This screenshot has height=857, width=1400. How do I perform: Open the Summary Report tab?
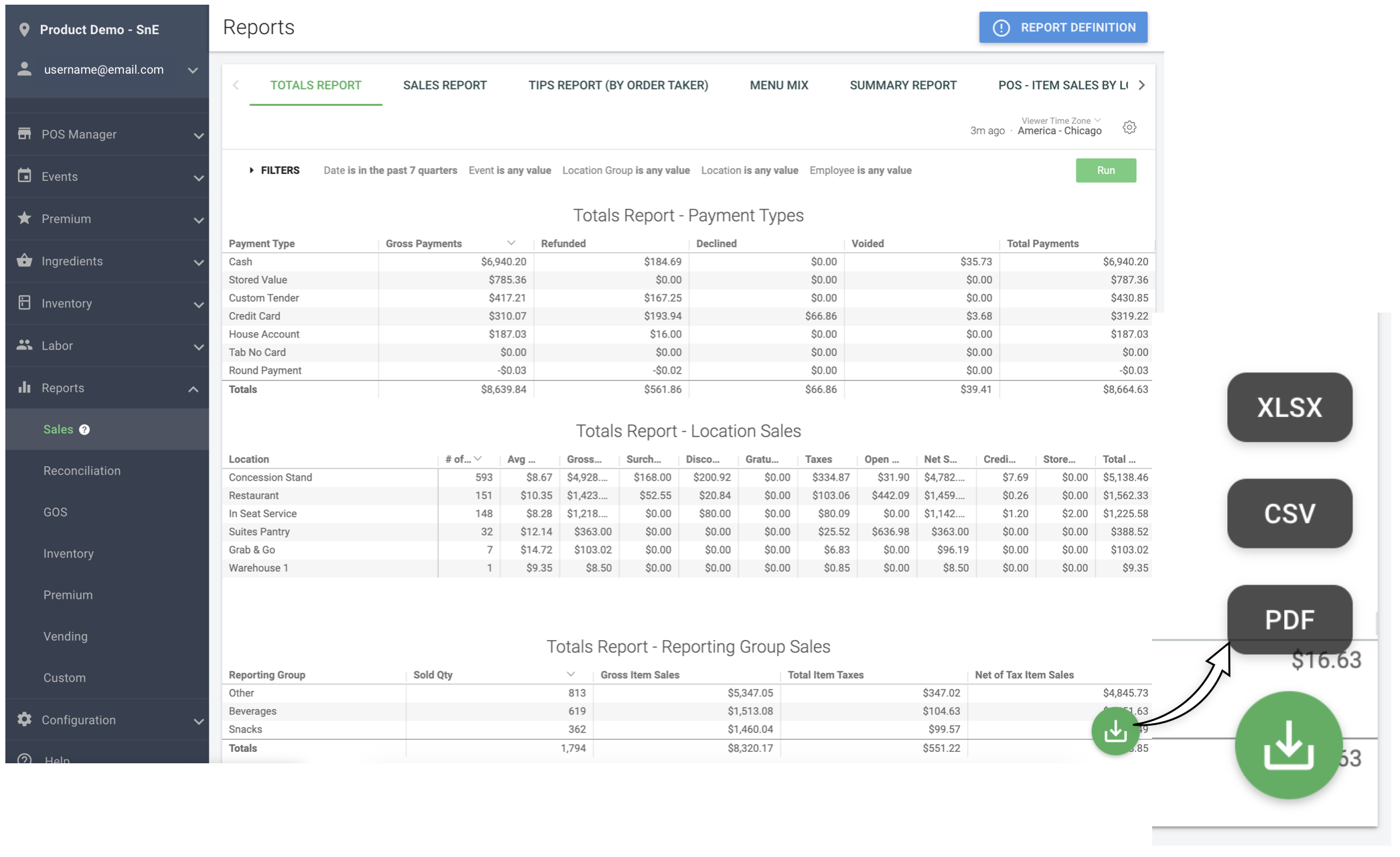[903, 85]
